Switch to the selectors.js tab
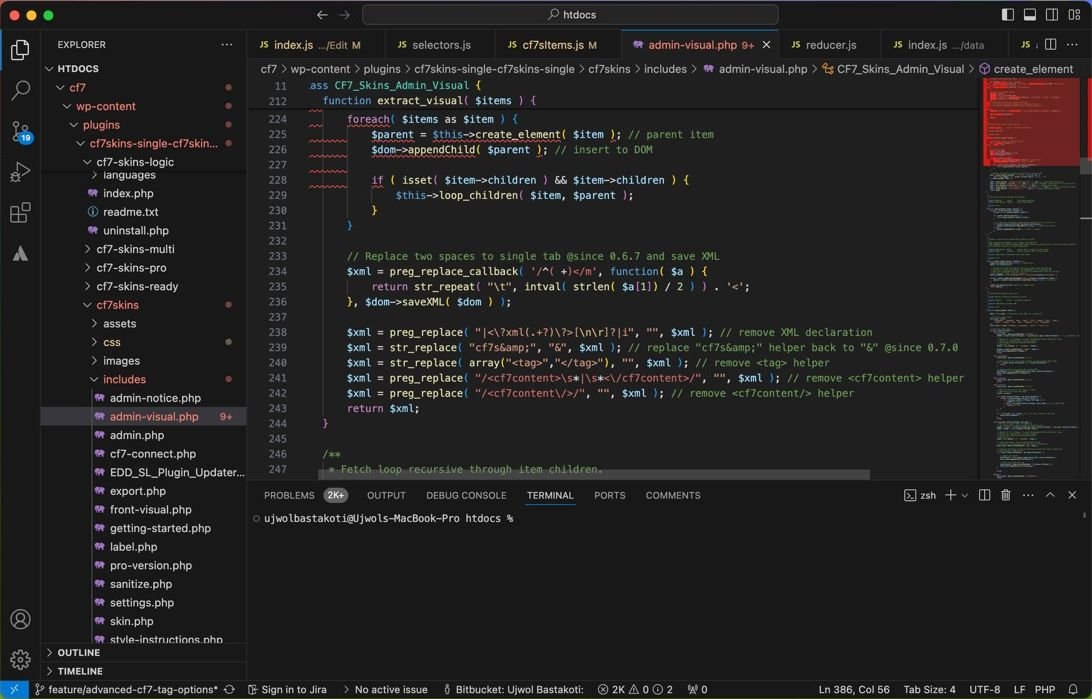 [440, 45]
